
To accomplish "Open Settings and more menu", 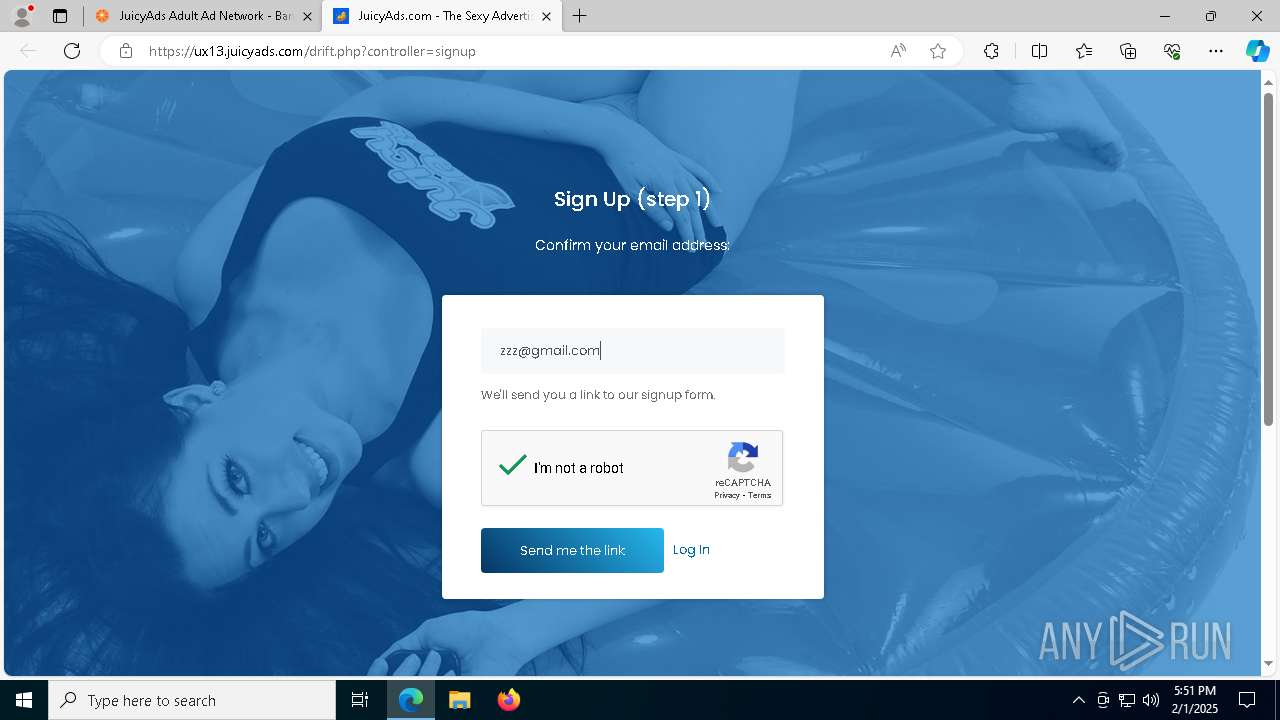I will point(1216,51).
